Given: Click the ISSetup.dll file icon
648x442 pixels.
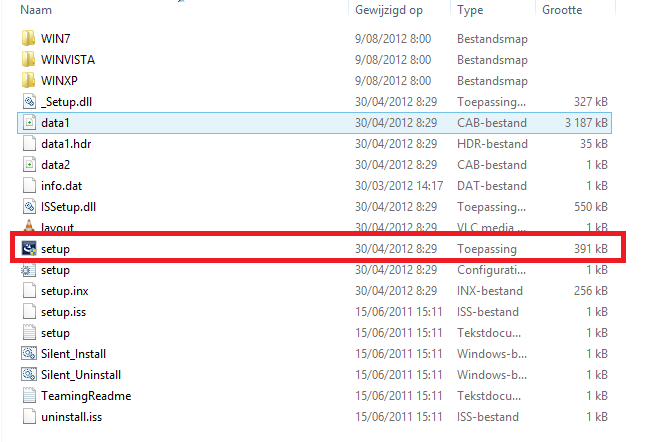Looking at the screenshot, I should click(29, 207).
